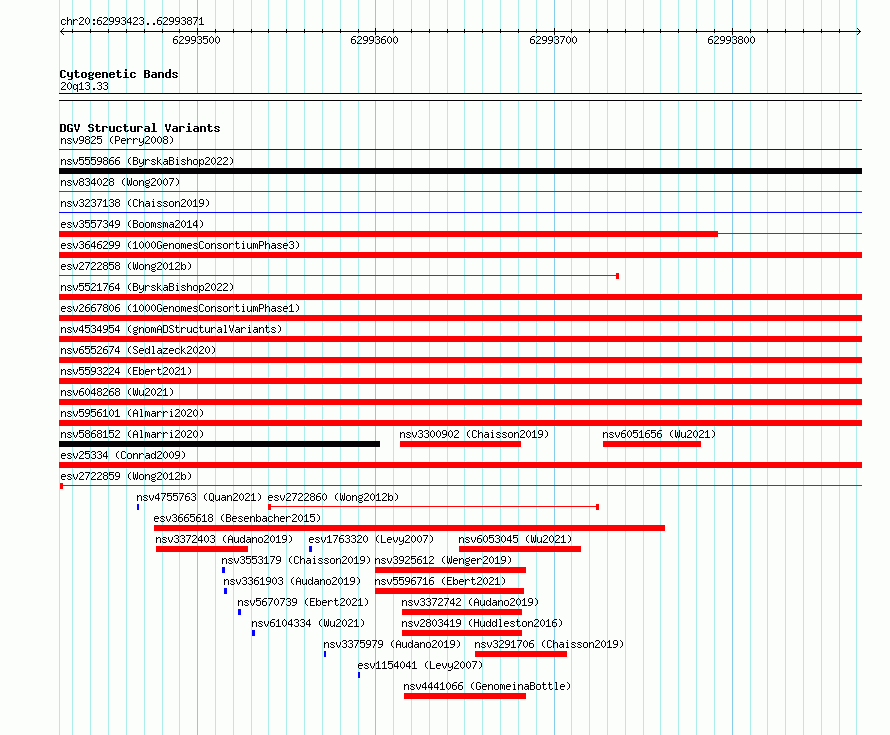
Task: Click nsv3925612 (Wenger2019) label
Action: click(x=443, y=560)
